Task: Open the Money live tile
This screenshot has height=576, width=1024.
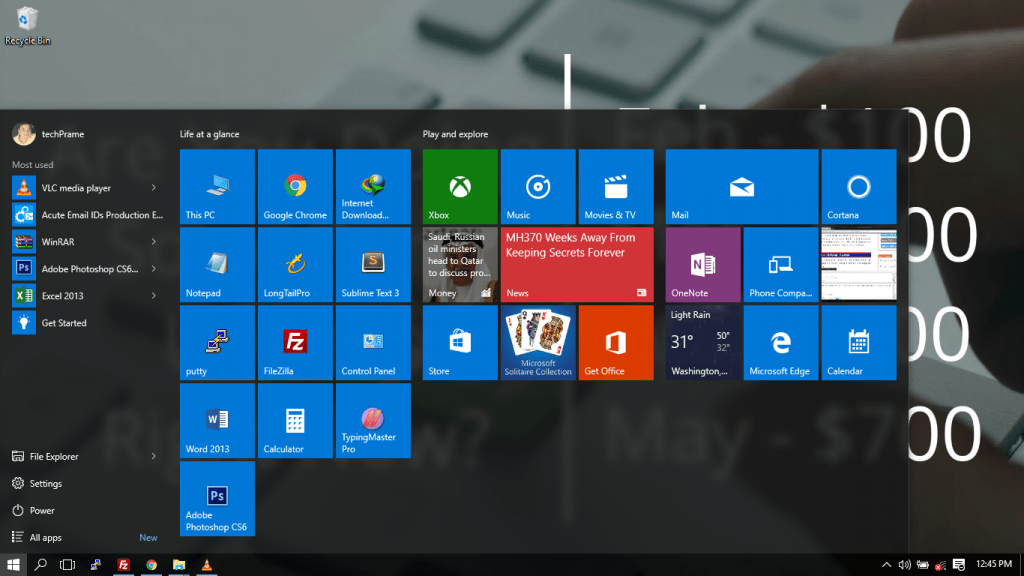Action: (x=460, y=264)
